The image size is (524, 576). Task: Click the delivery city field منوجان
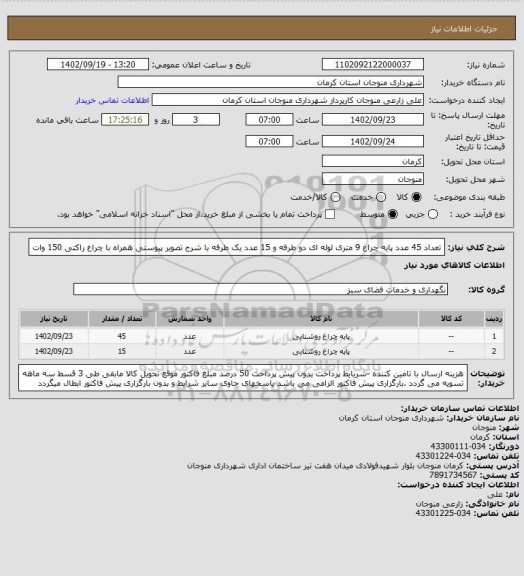click(373, 179)
